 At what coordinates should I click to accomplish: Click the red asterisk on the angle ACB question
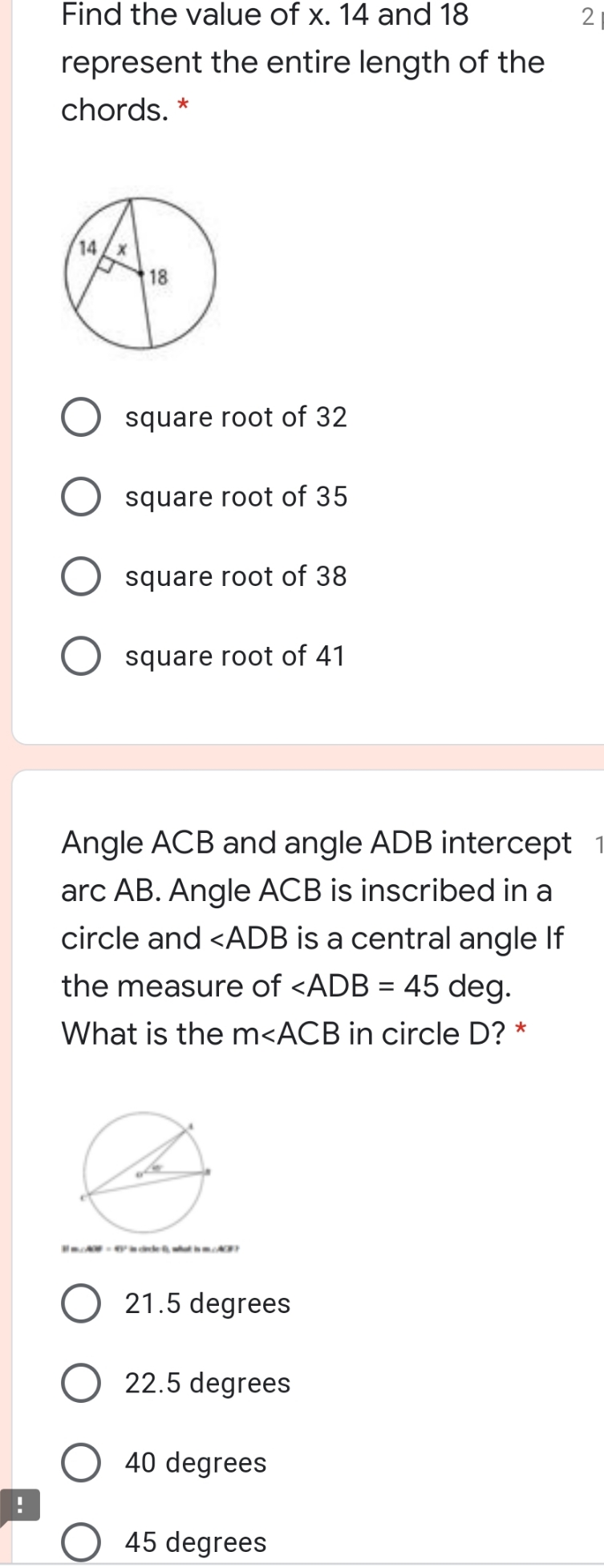(521, 1033)
